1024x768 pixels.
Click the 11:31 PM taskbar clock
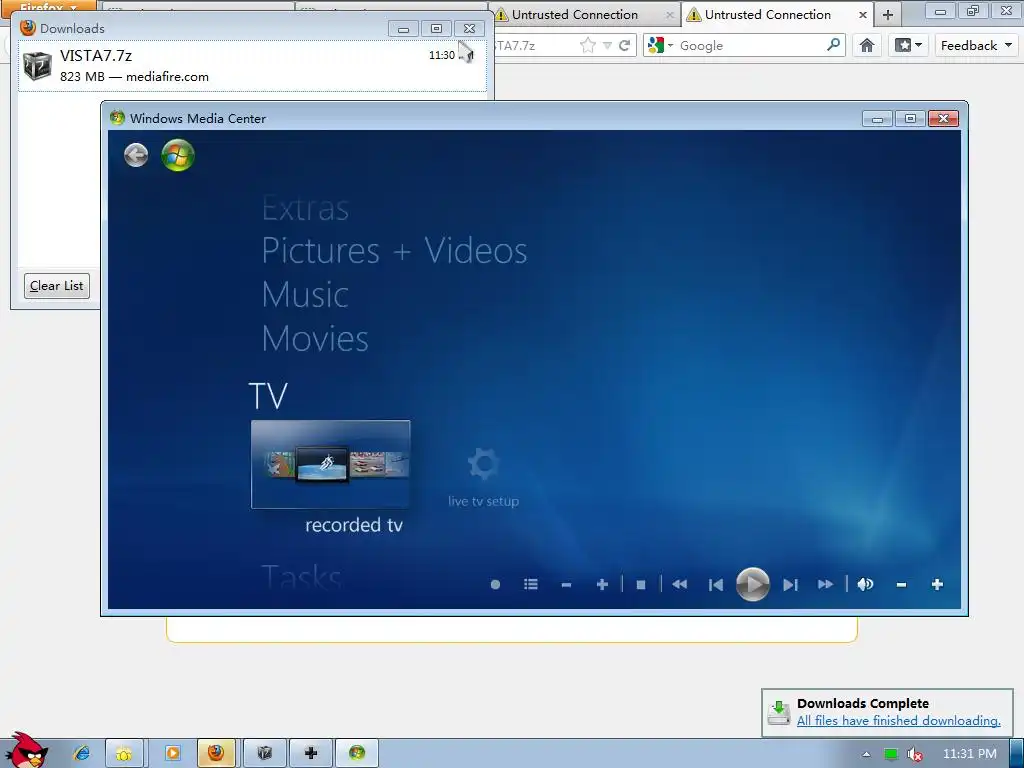[970, 754]
